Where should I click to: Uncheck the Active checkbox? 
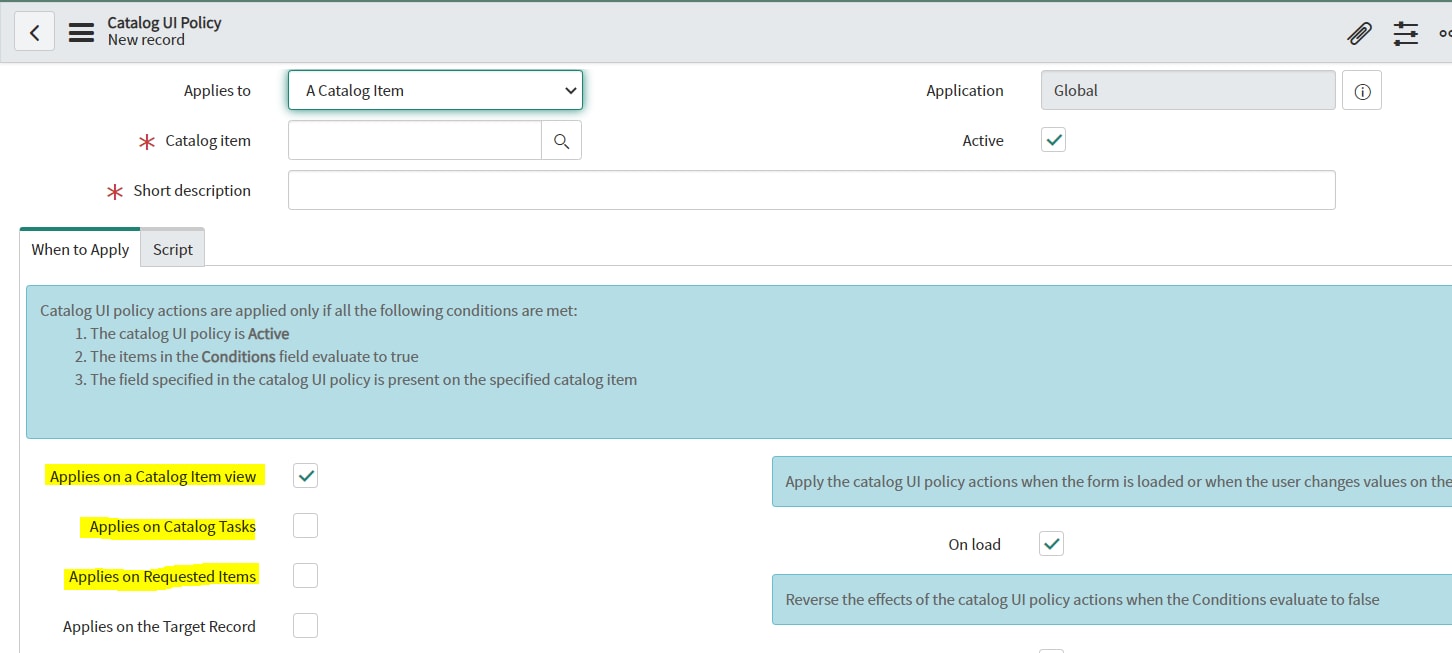(1053, 140)
